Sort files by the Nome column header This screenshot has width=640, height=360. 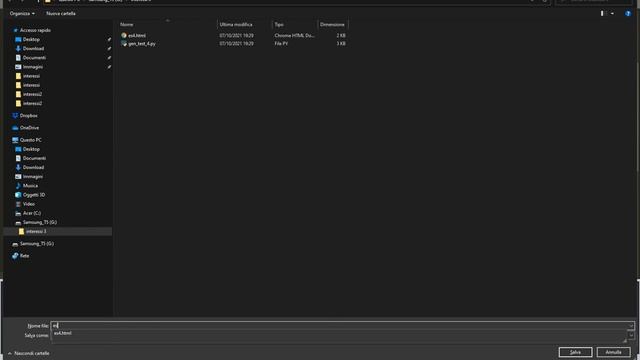click(x=127, y=24)
